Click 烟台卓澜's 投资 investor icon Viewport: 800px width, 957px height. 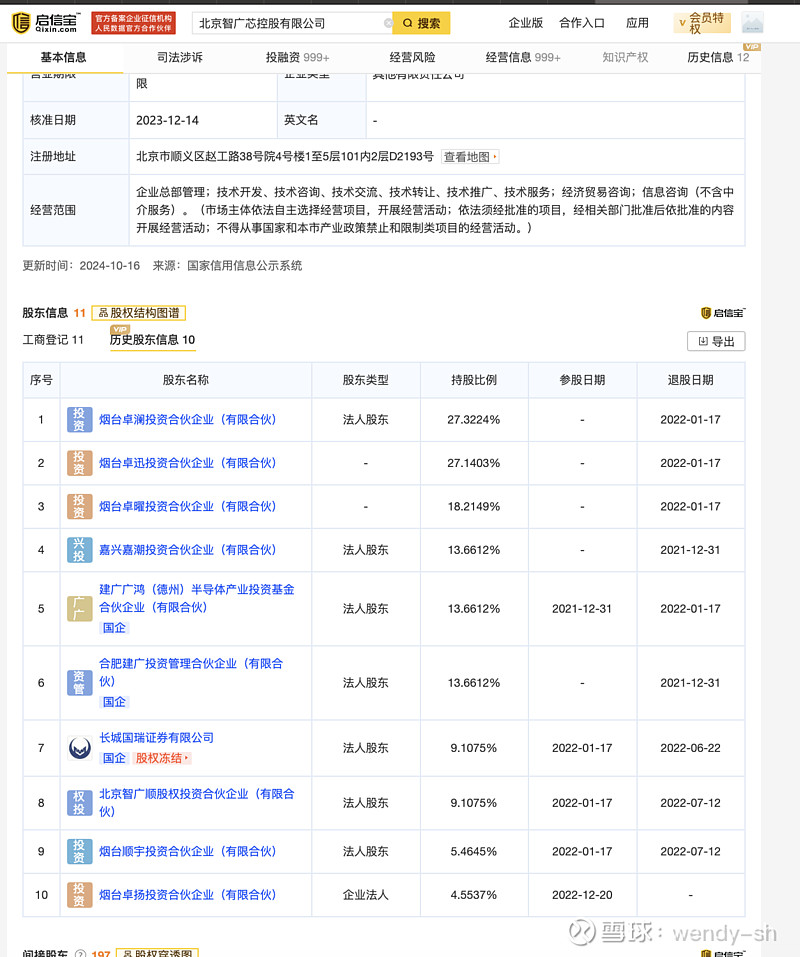pos(79,419)
